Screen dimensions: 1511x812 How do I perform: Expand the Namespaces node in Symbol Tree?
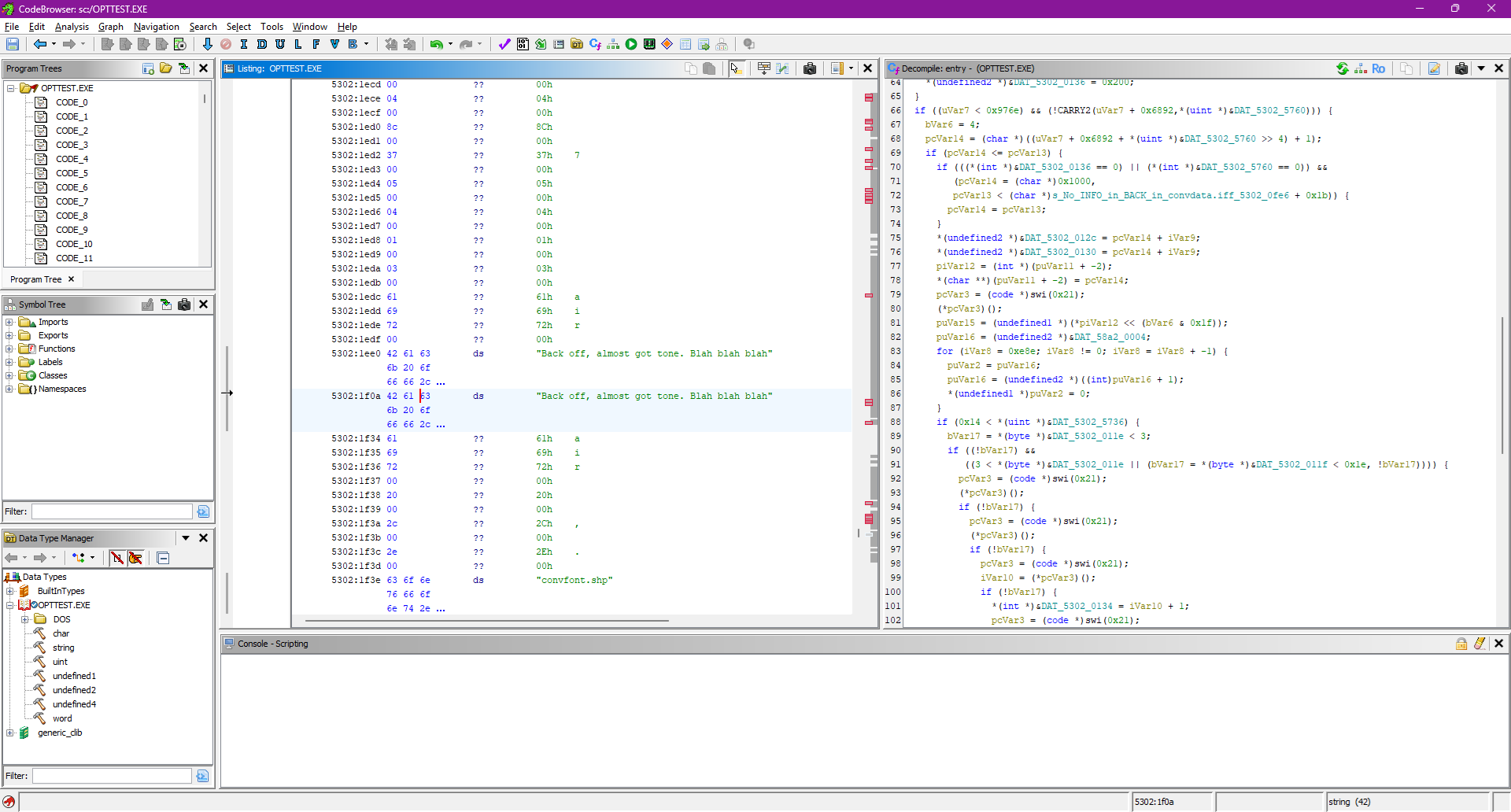point(9,389)
